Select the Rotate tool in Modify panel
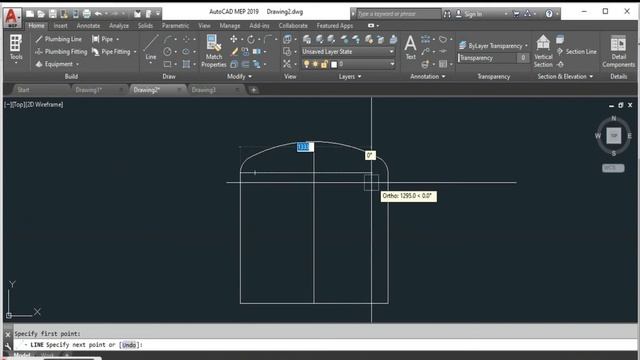The image size is (640, 360). pyautogui.click(x=251, y=39)
